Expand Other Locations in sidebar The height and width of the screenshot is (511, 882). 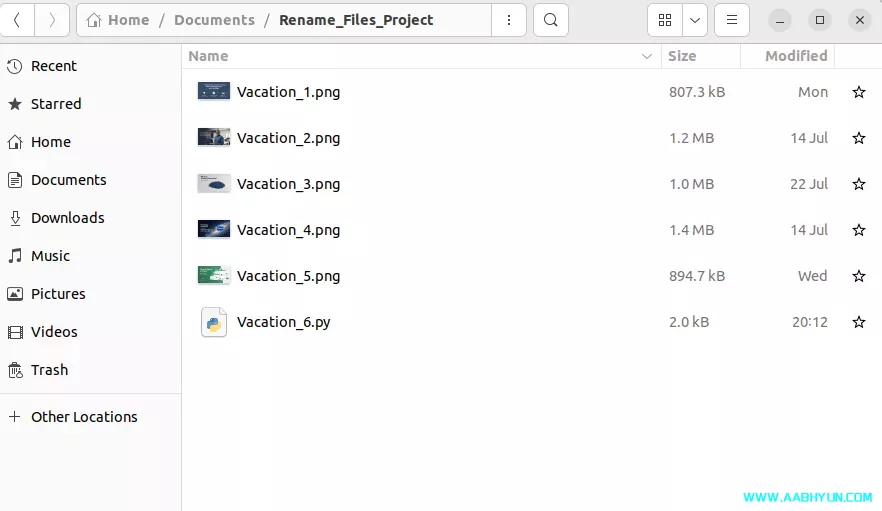(84, 417)
